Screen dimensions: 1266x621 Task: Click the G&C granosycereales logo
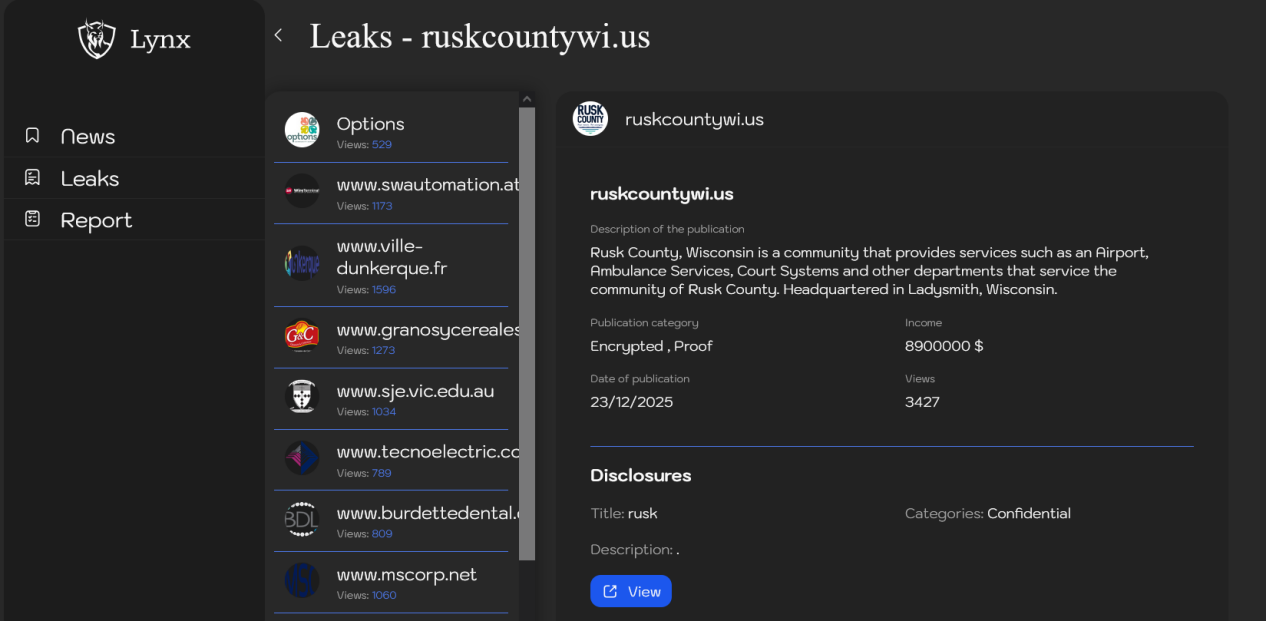pos(302,336)
